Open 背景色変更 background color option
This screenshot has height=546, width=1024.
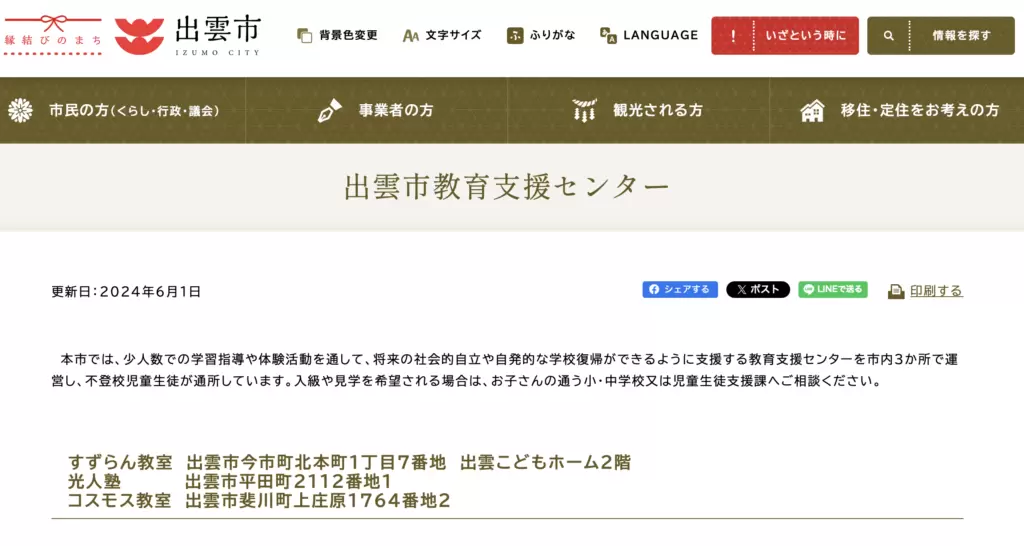337,35
